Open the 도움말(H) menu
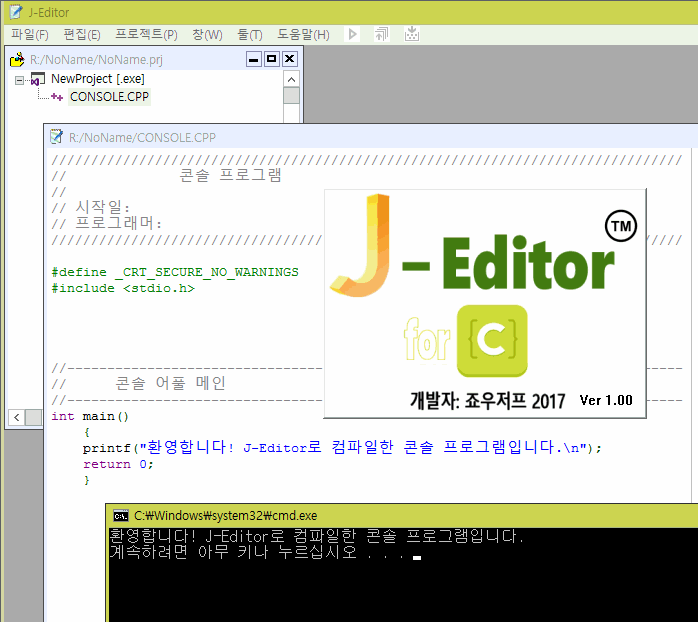 (304, 34)
